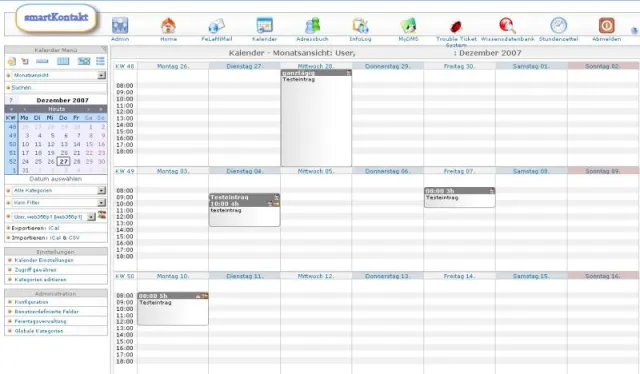Open the 08:00 5h entry on Montag 10.
This screenshot has width=640, height=374.
pyautogui.click(x=173, y=309)
